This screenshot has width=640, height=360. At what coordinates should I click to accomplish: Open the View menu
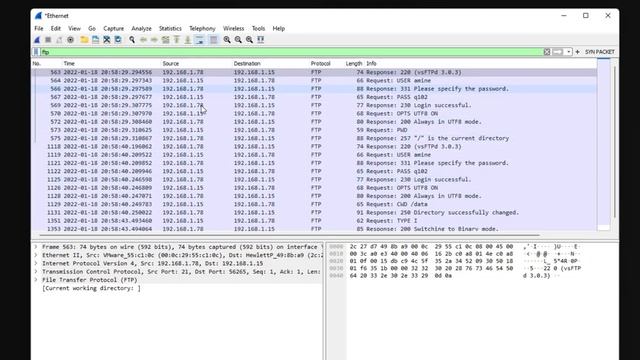point(74,29)
